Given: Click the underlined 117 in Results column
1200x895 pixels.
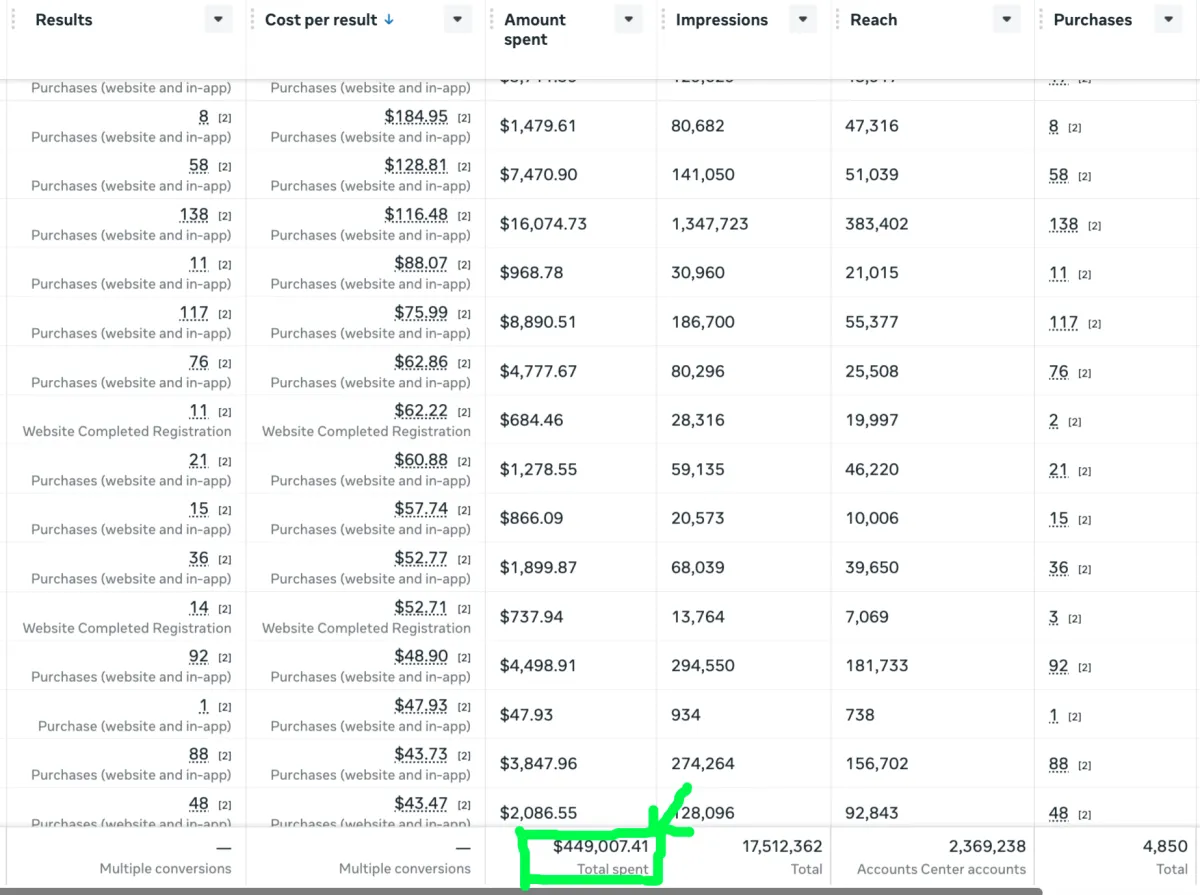Looking at the screenshot, I should (x=194, y=313).
